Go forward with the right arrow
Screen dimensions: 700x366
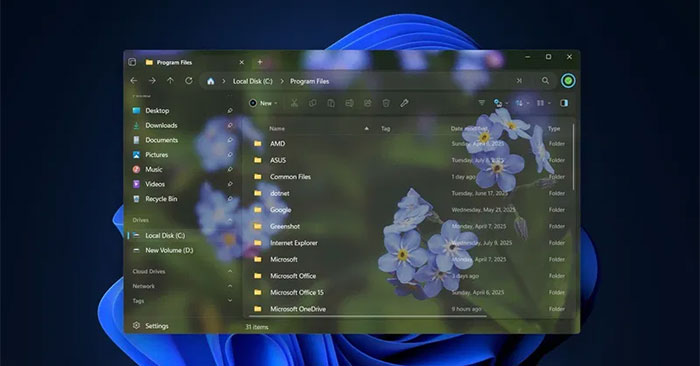click(x=152, y=81)
